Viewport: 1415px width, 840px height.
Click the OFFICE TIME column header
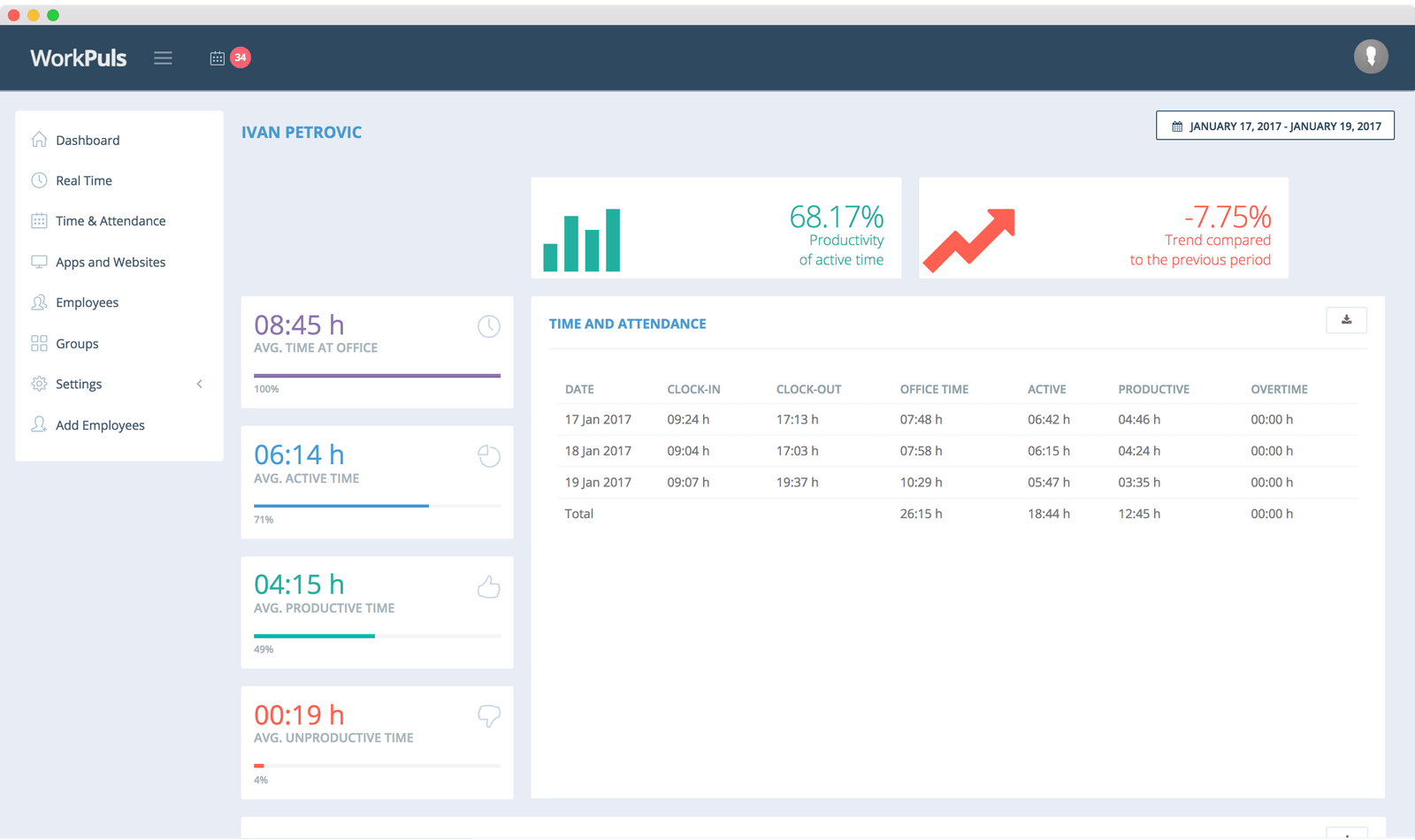point(934,389)
